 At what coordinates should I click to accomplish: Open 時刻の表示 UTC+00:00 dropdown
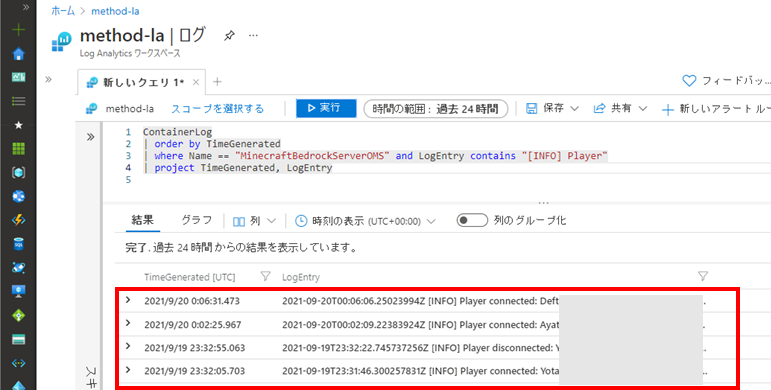(365, 221)
